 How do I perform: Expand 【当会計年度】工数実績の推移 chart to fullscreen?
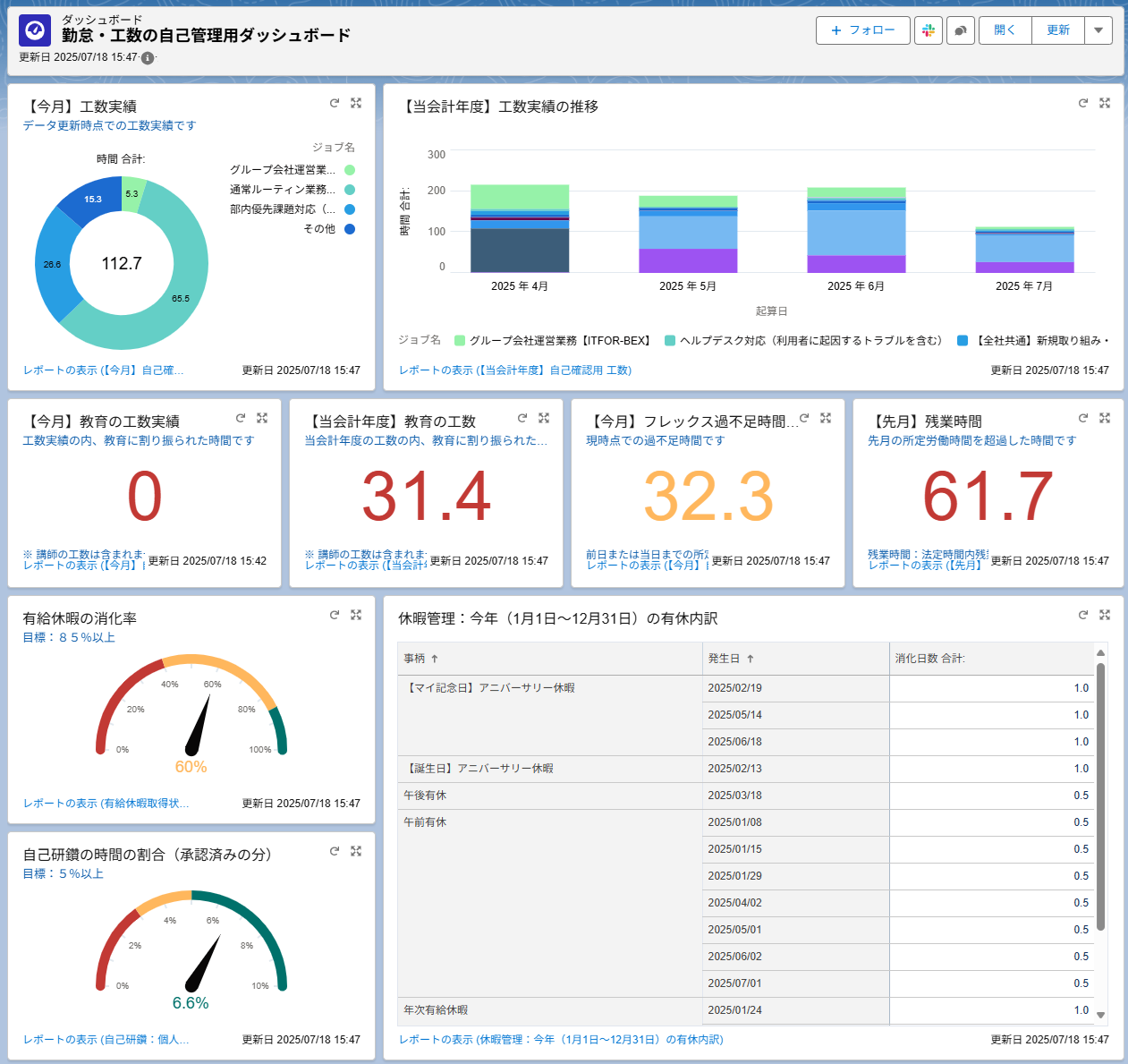1105,103
